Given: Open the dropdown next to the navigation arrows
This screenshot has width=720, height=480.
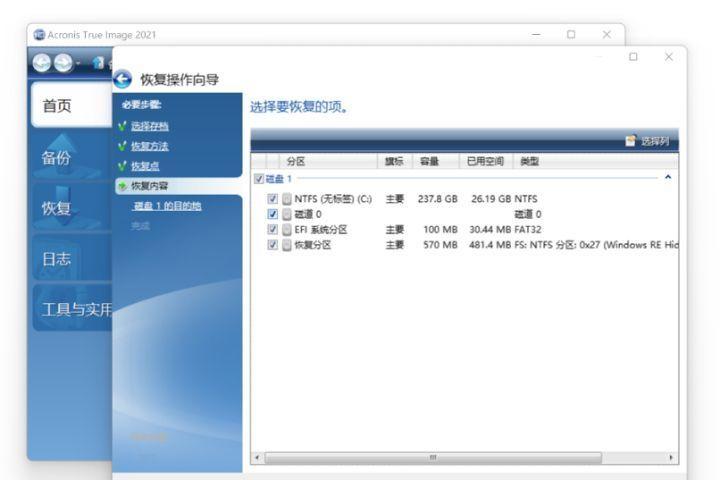Looking at the screenshot, I should point(79,63).
